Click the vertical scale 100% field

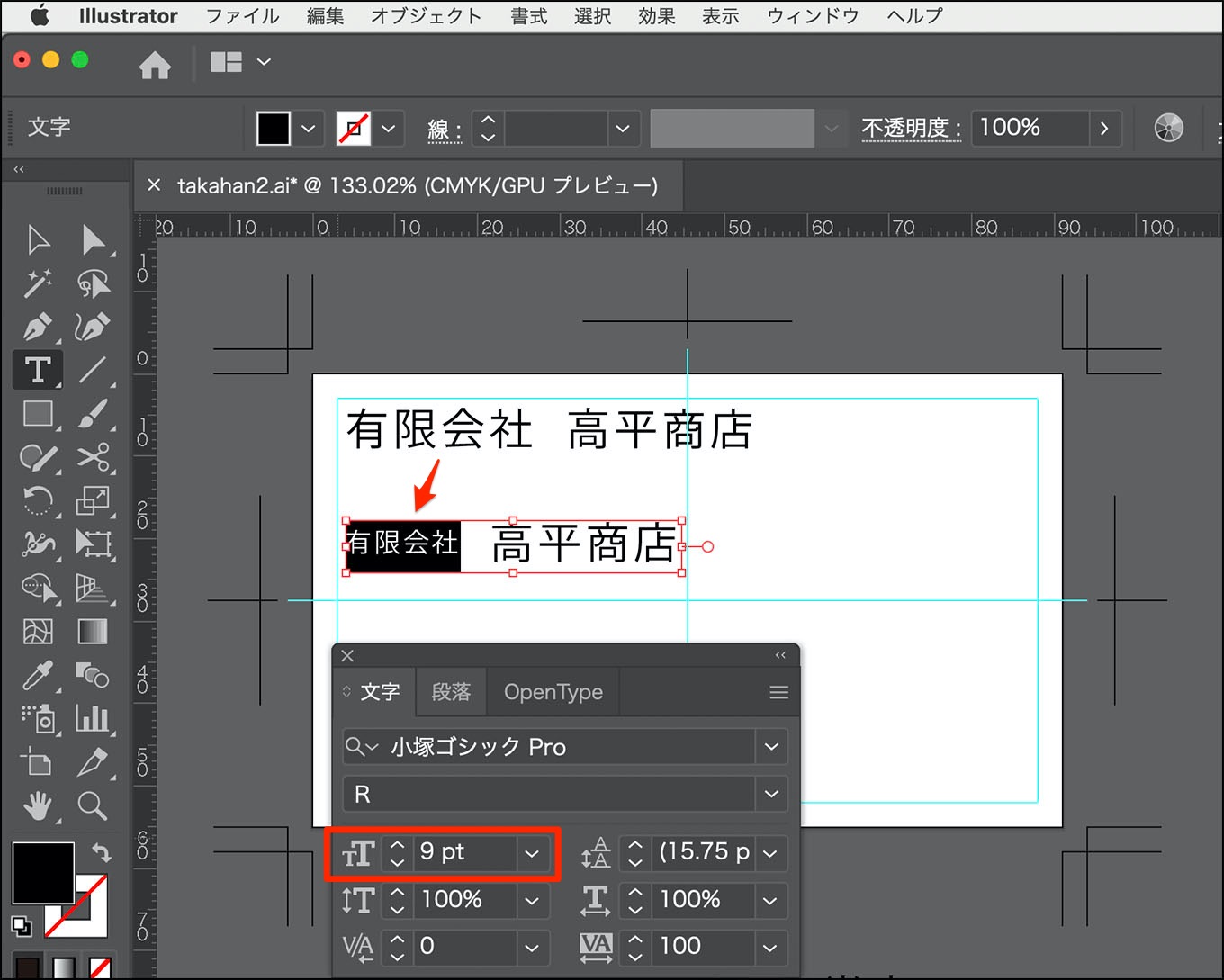[x=465, y=900]
